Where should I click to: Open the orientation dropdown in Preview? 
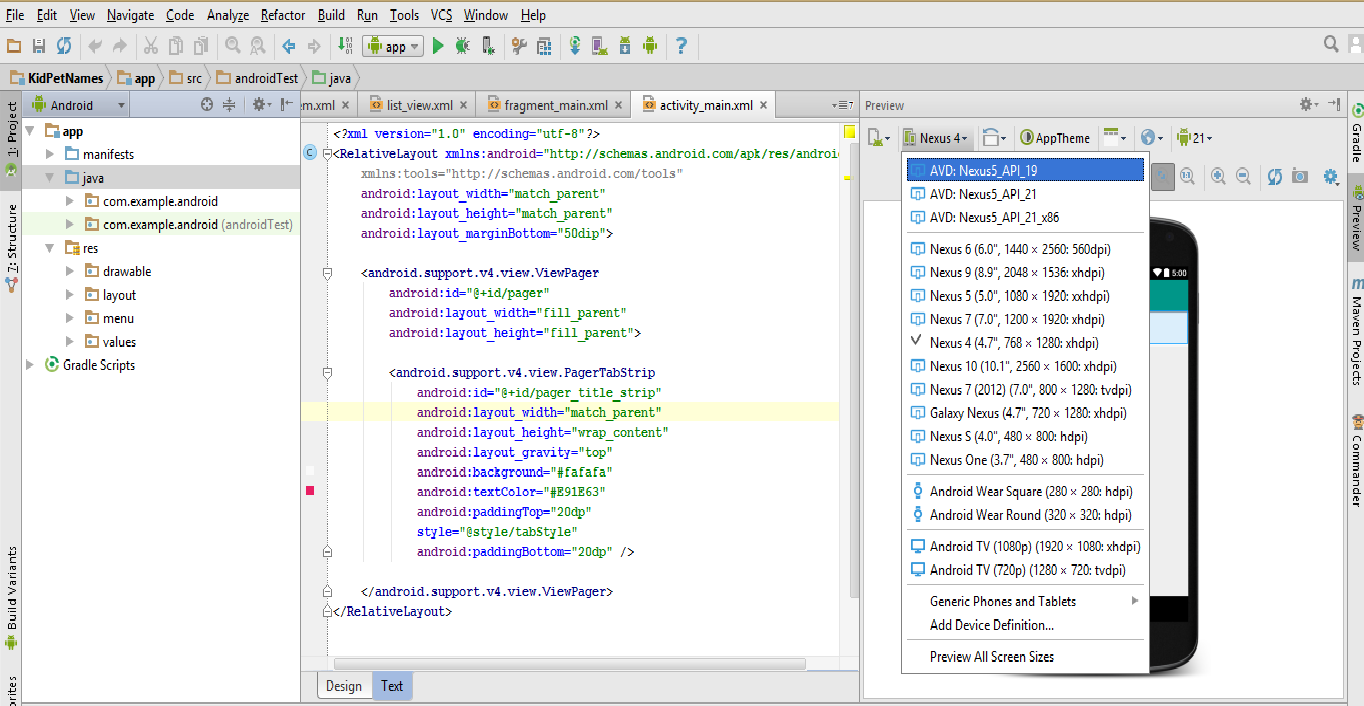(x=994, y=138)
